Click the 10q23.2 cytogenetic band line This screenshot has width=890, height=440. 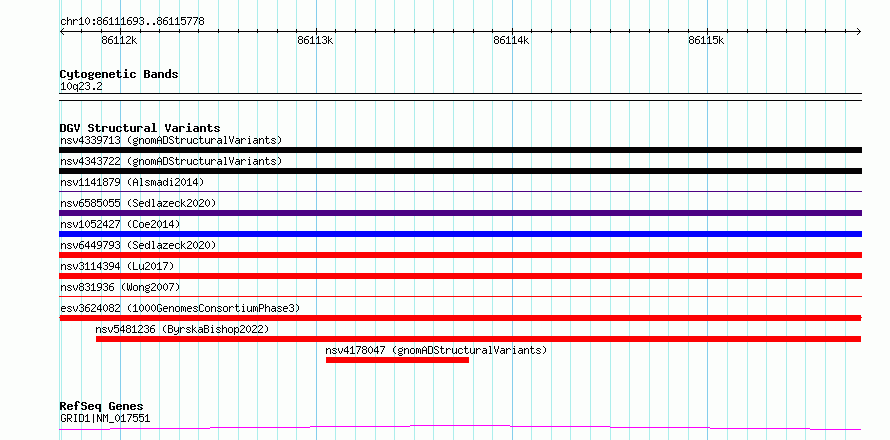pos(460,97)
